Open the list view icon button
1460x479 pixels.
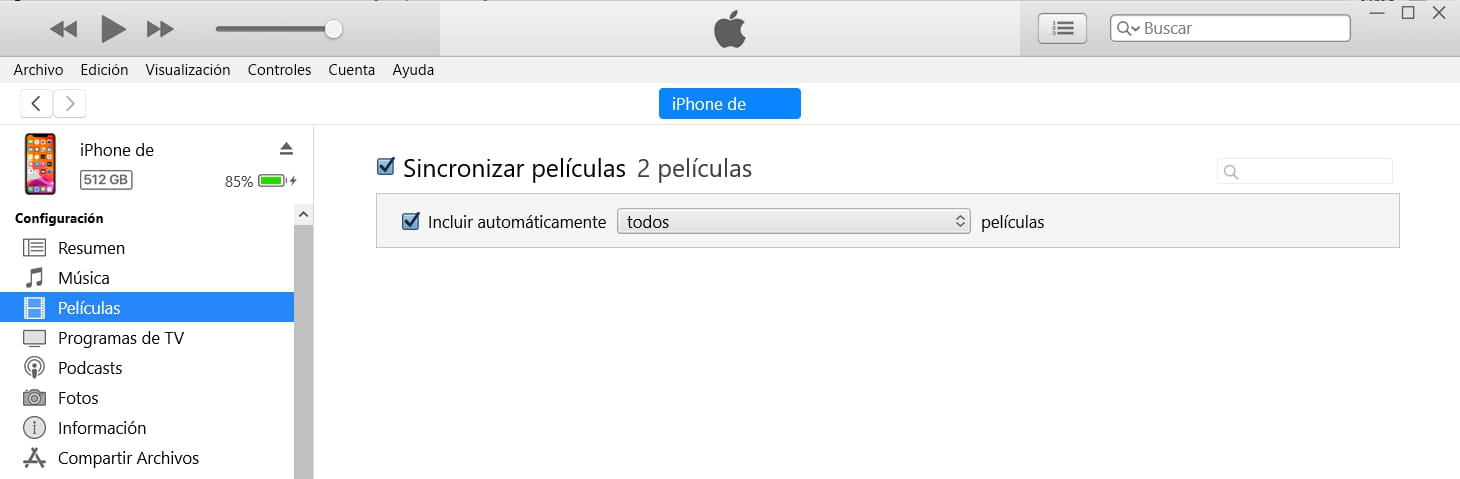click(1062, 28)
